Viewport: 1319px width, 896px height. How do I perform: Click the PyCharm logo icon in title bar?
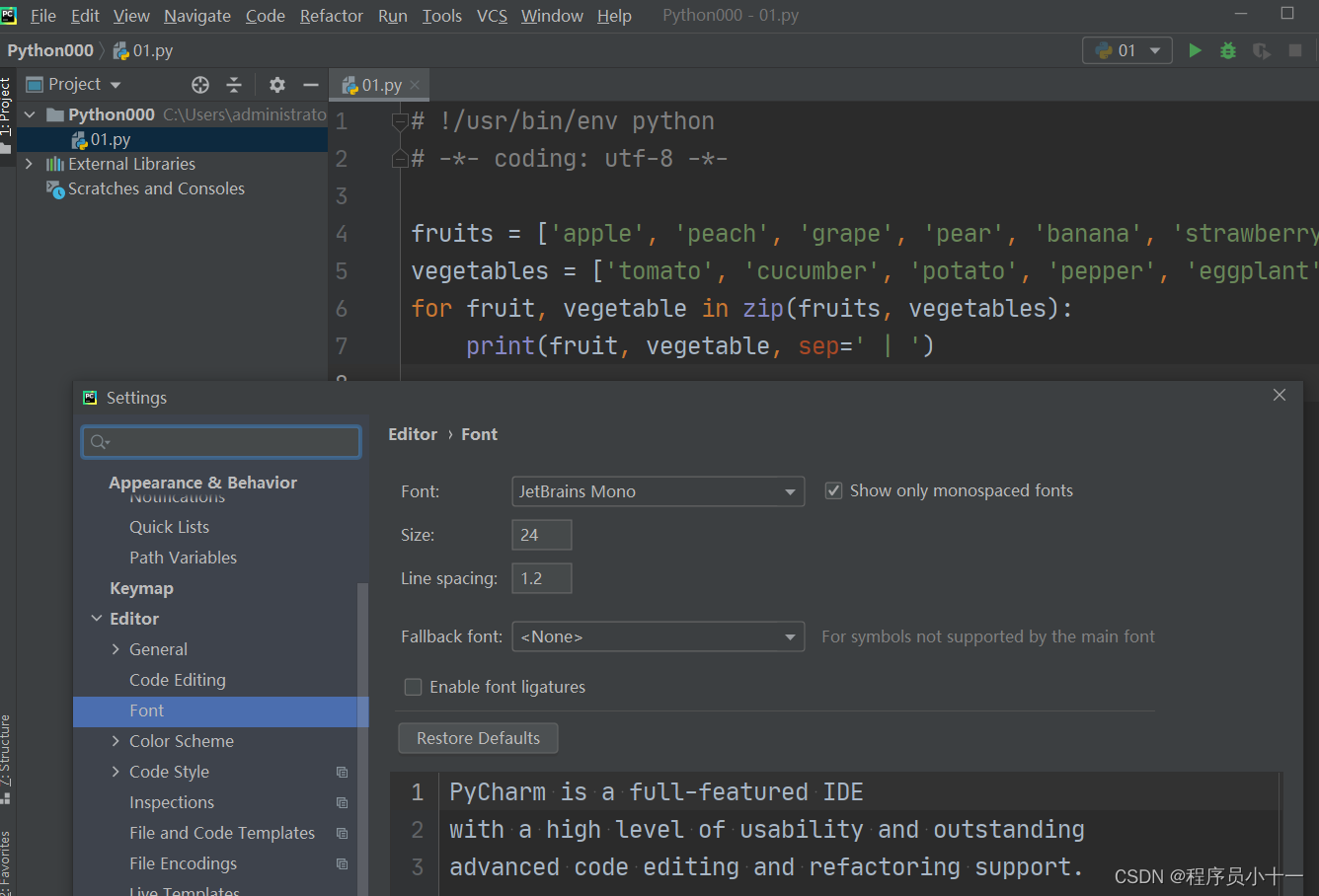tap(9, 15)
